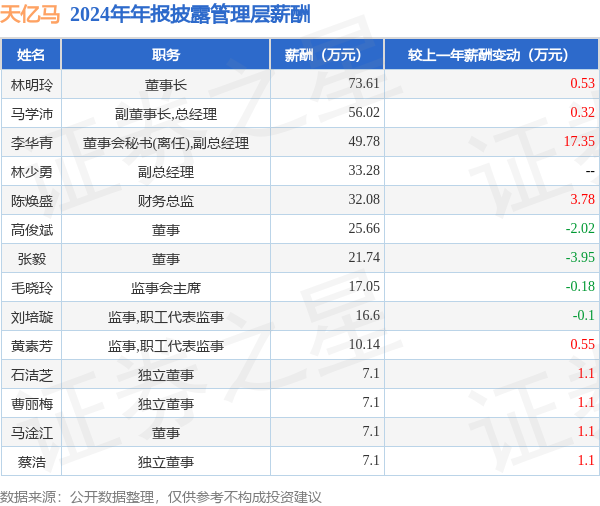Viewport: 600px width, 506px height.
Task: Click salary value 25.66
Action: pyautogui.click(x=364, y=229)
